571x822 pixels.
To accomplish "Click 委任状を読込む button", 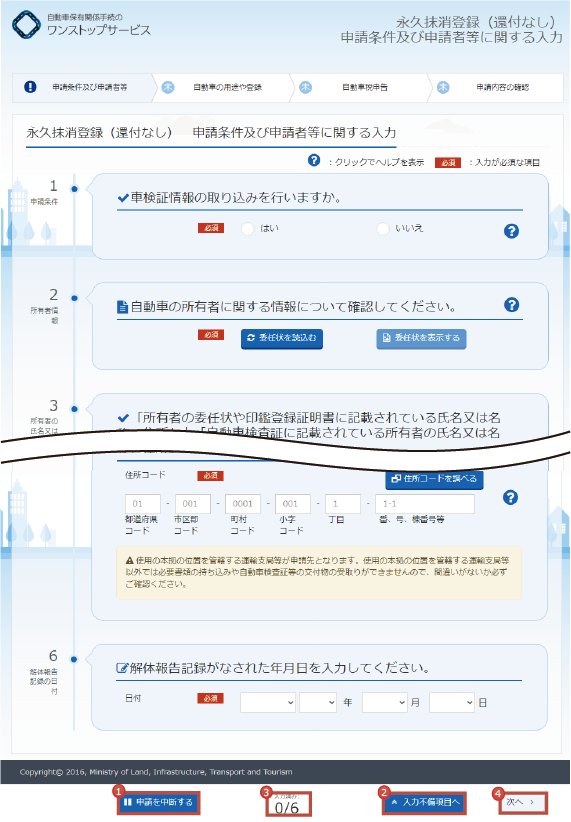I will click(x=282, y=338).
